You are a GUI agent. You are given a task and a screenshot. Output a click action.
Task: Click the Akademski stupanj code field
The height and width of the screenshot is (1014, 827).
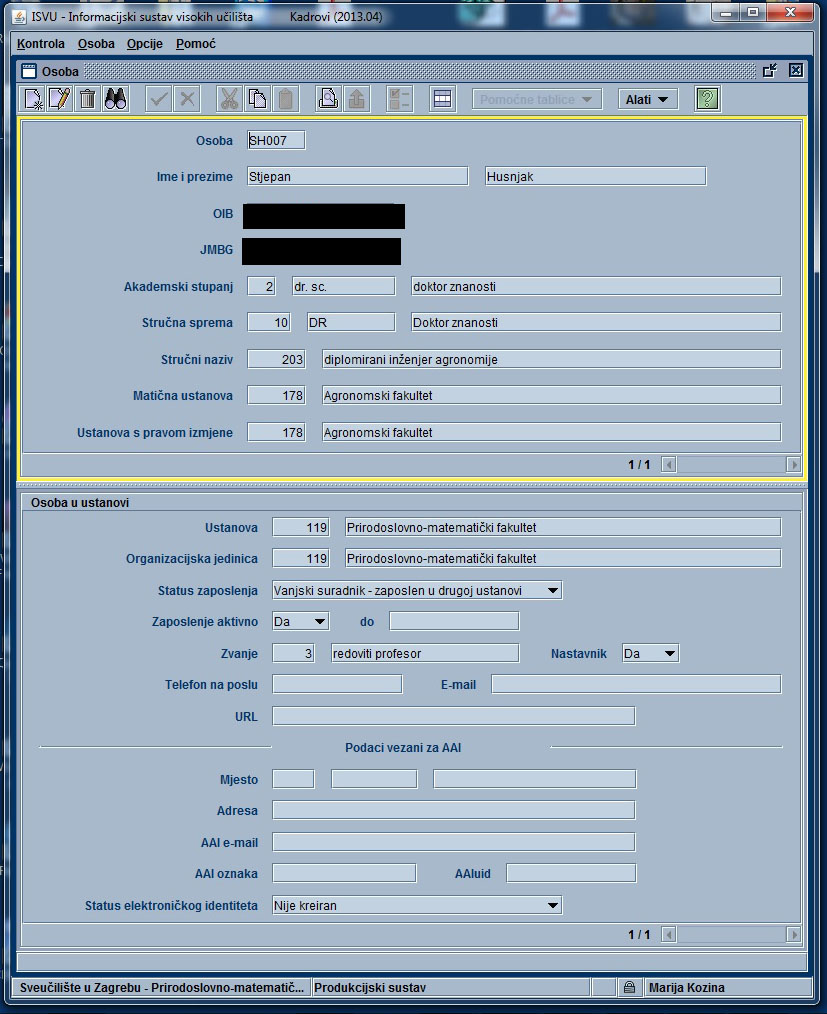click(x=261, y=286)
